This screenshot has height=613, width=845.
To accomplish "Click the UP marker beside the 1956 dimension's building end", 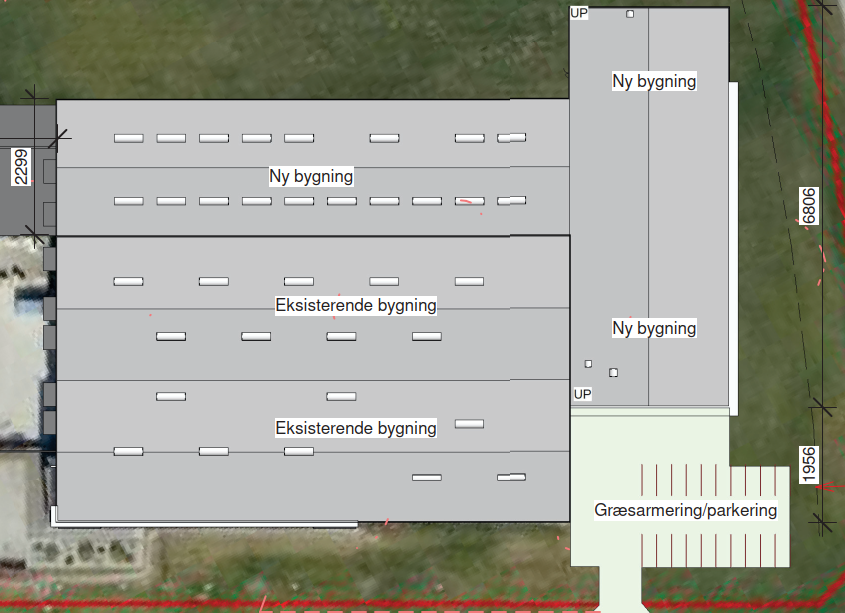I will pyautogui.click(x=583, y=394).
